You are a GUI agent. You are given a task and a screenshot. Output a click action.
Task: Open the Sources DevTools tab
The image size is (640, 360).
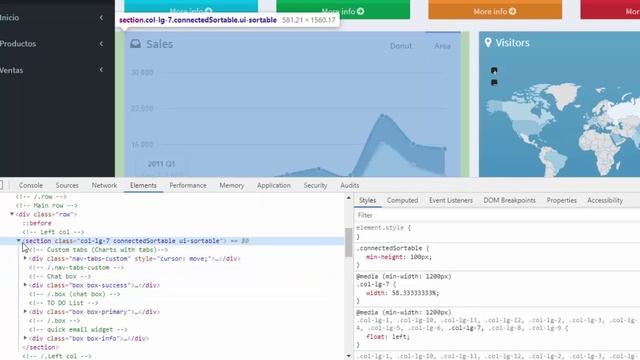click(67, 185)
